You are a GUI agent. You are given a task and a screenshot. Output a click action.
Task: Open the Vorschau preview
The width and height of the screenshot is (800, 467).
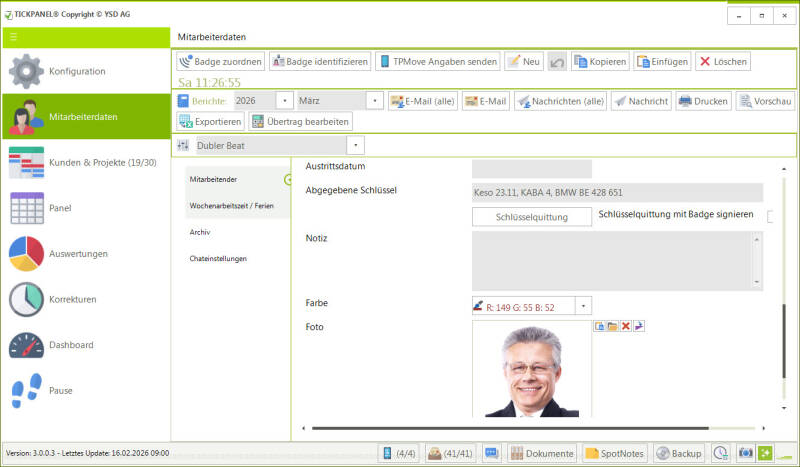coord(766,101)
